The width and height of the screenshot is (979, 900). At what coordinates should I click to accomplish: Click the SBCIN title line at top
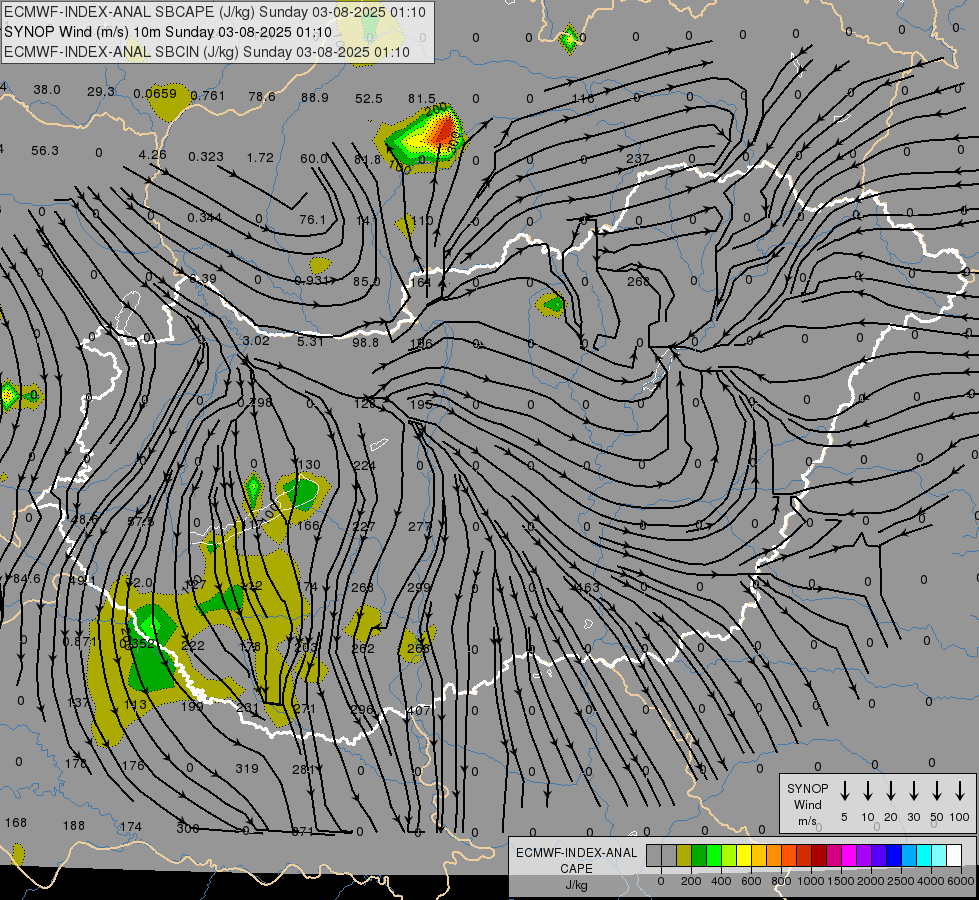207,52
